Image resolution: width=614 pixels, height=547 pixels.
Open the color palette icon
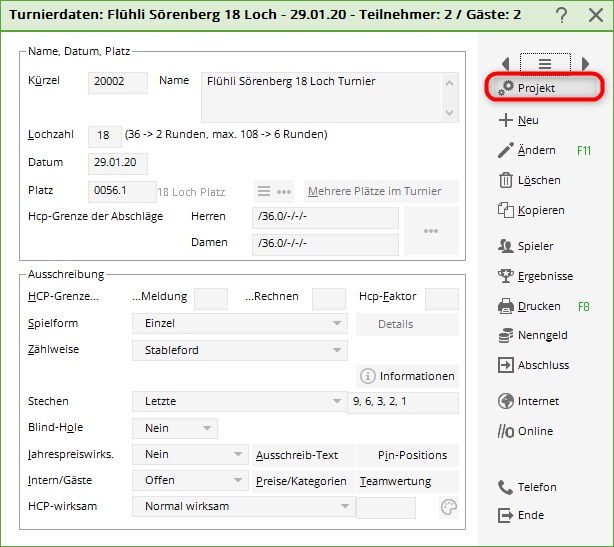click(x=449, y=507)
